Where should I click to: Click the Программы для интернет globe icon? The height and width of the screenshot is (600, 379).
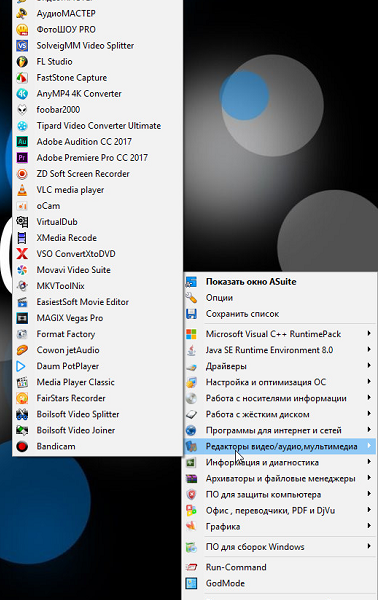tap(191, 430)
